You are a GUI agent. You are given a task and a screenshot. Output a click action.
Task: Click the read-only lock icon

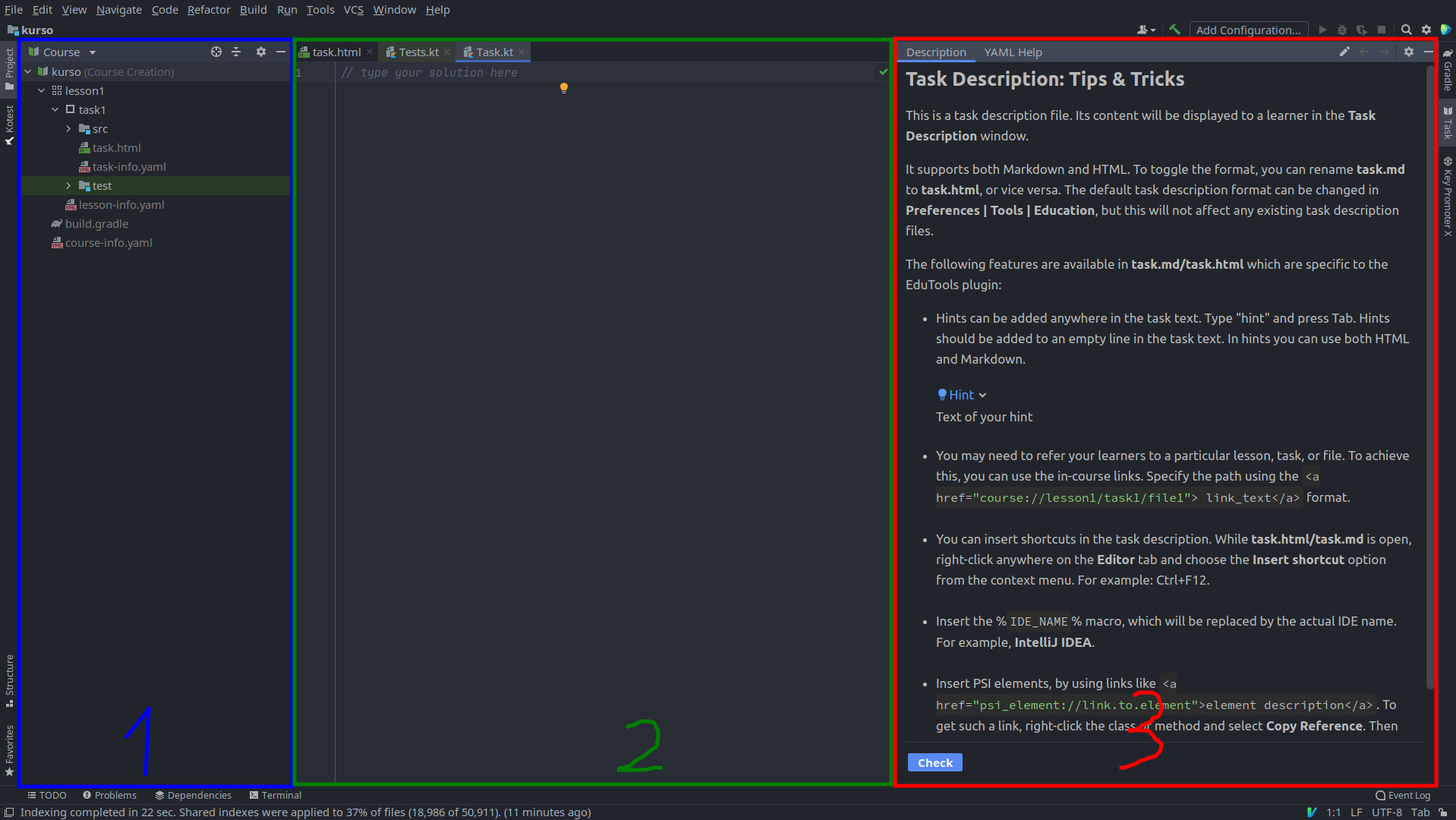click(1442, 812)
